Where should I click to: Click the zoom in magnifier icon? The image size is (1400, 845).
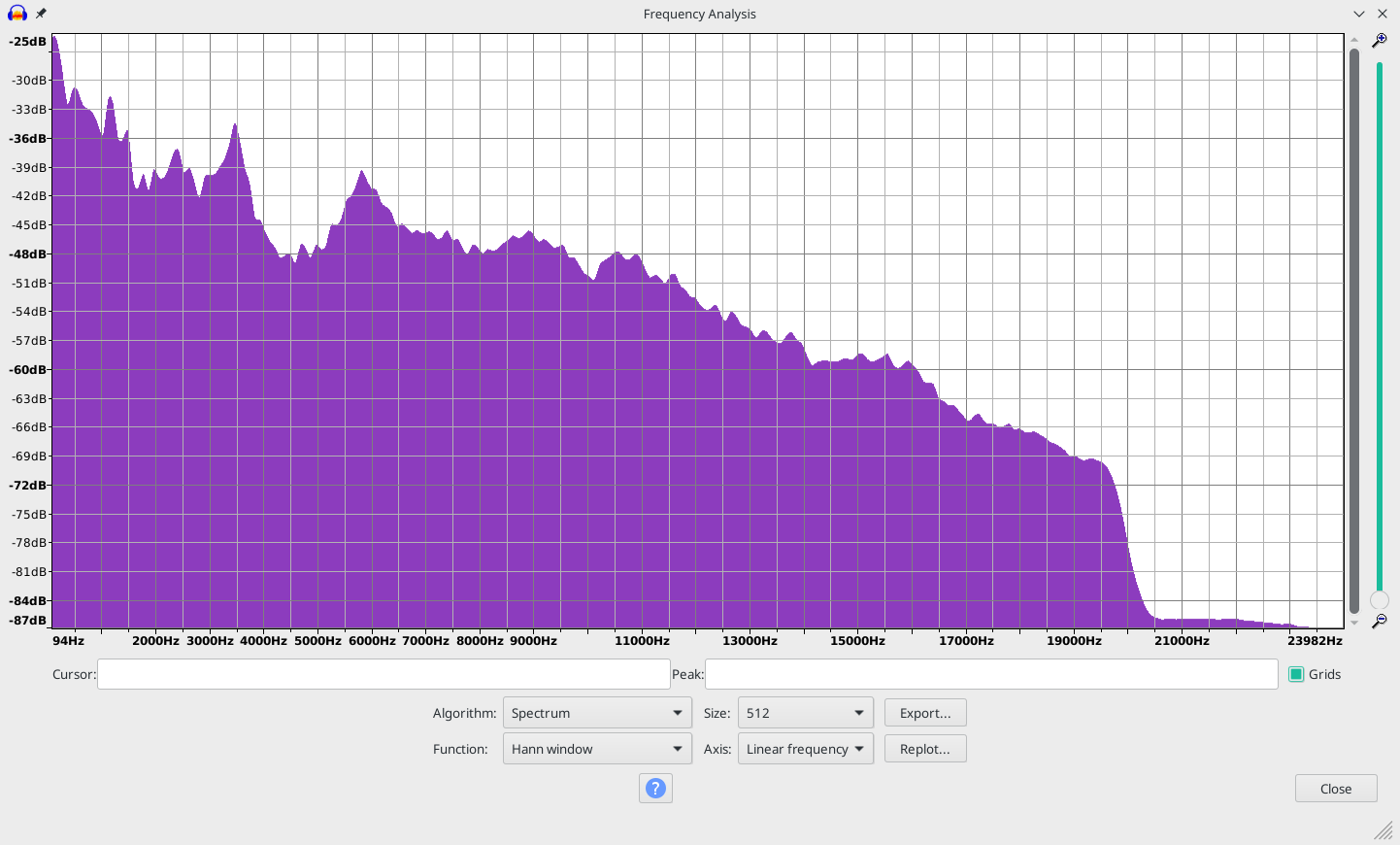pyautogui.click(x=1379, y=41)
